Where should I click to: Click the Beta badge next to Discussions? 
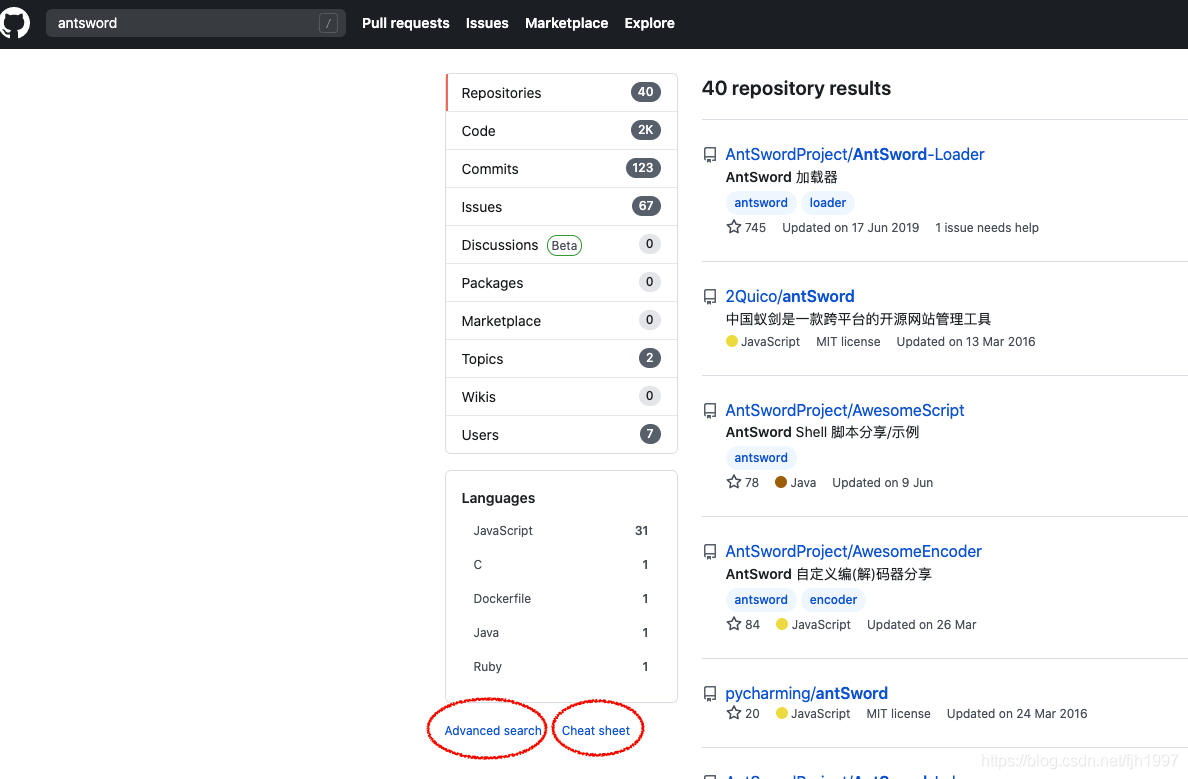coord(564,246)
